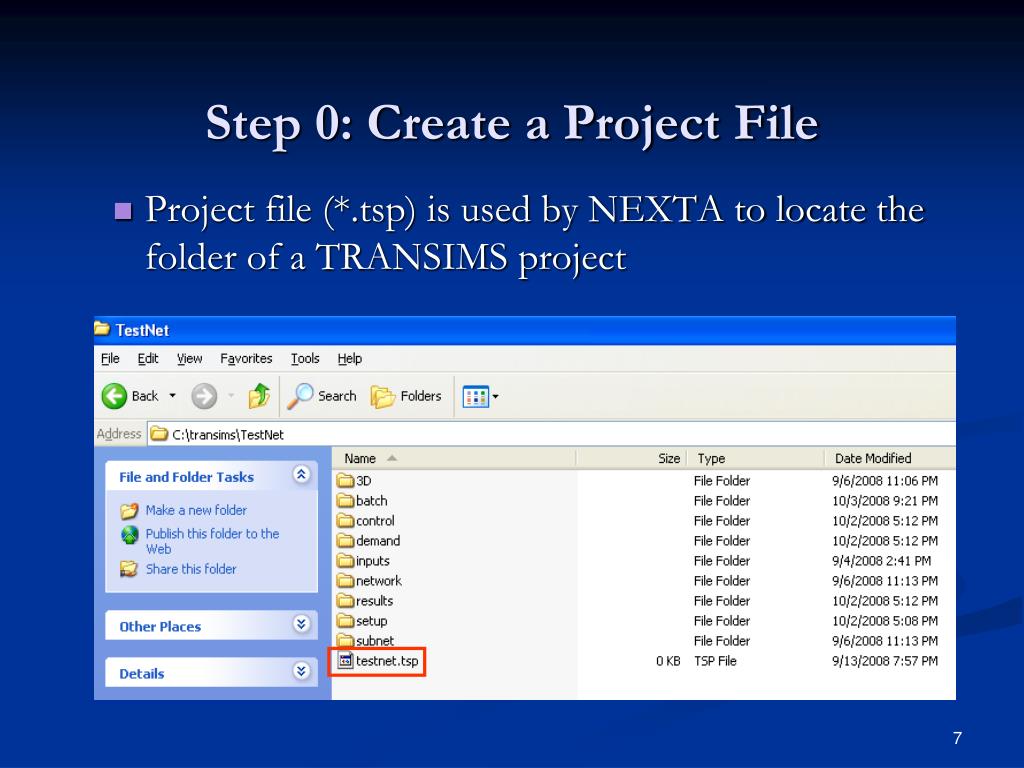Click the 0 KB size cell
Image resolution: width=1024 pixels, height=768 pixels.
(668, 661)
